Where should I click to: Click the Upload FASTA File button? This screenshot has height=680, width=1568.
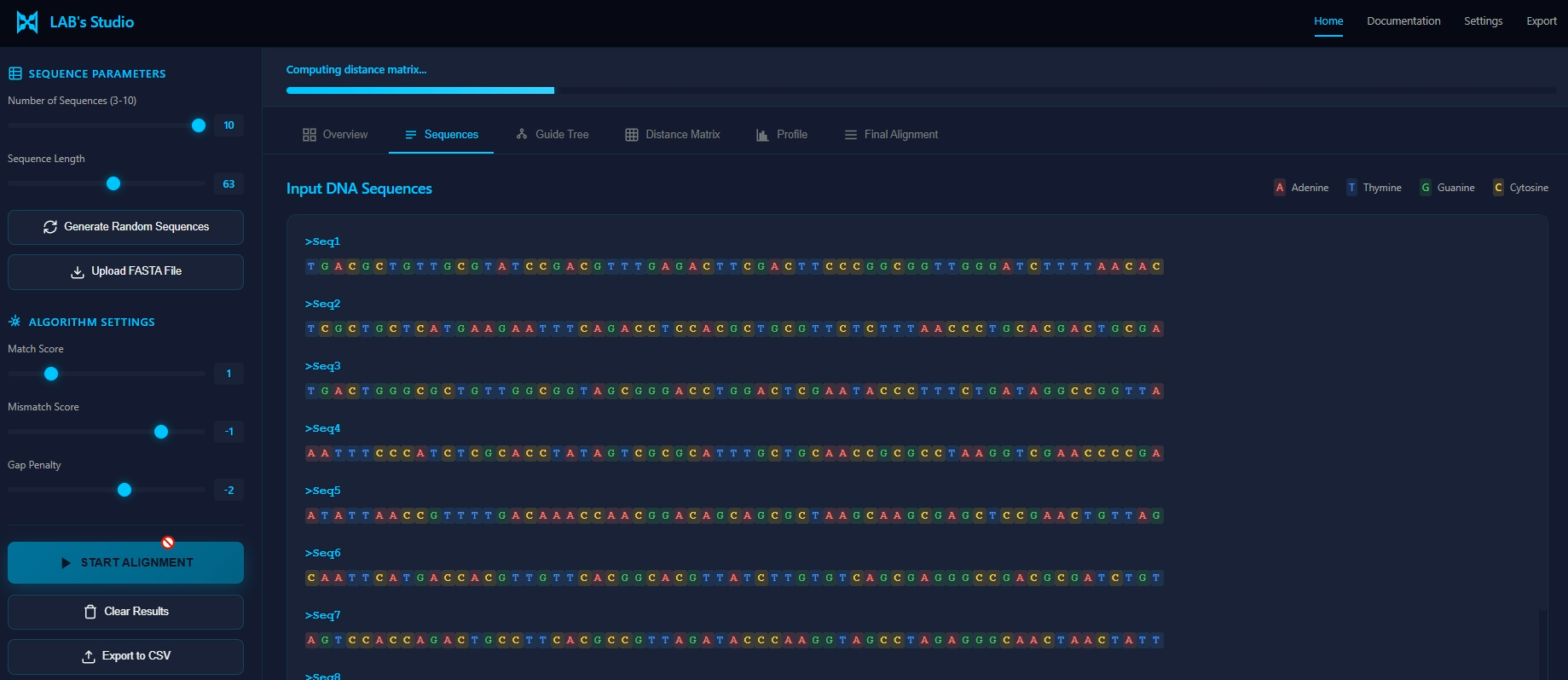(125, 271)
